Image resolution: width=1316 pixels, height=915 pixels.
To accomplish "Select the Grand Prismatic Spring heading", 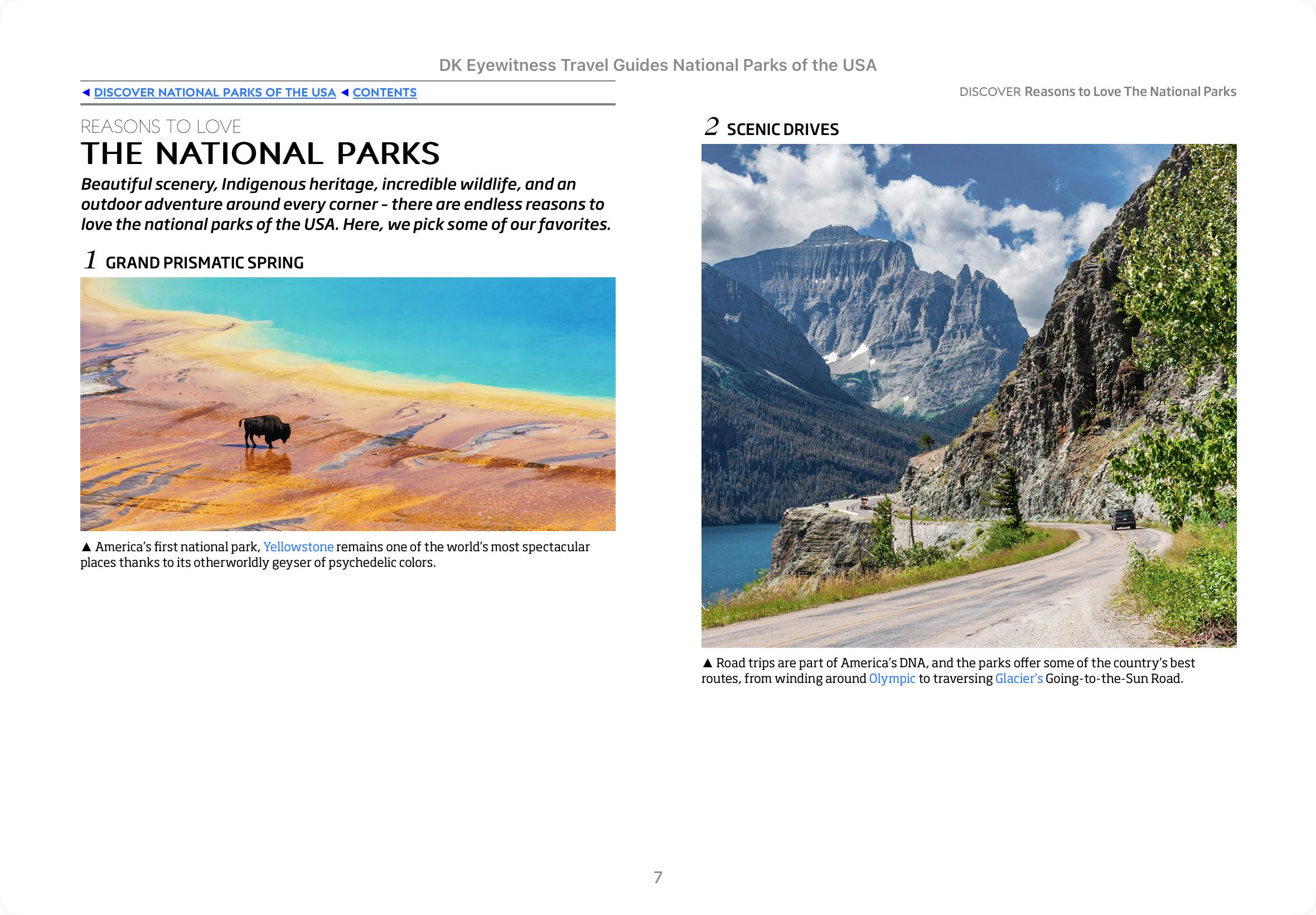I will (x=205, y=263).
